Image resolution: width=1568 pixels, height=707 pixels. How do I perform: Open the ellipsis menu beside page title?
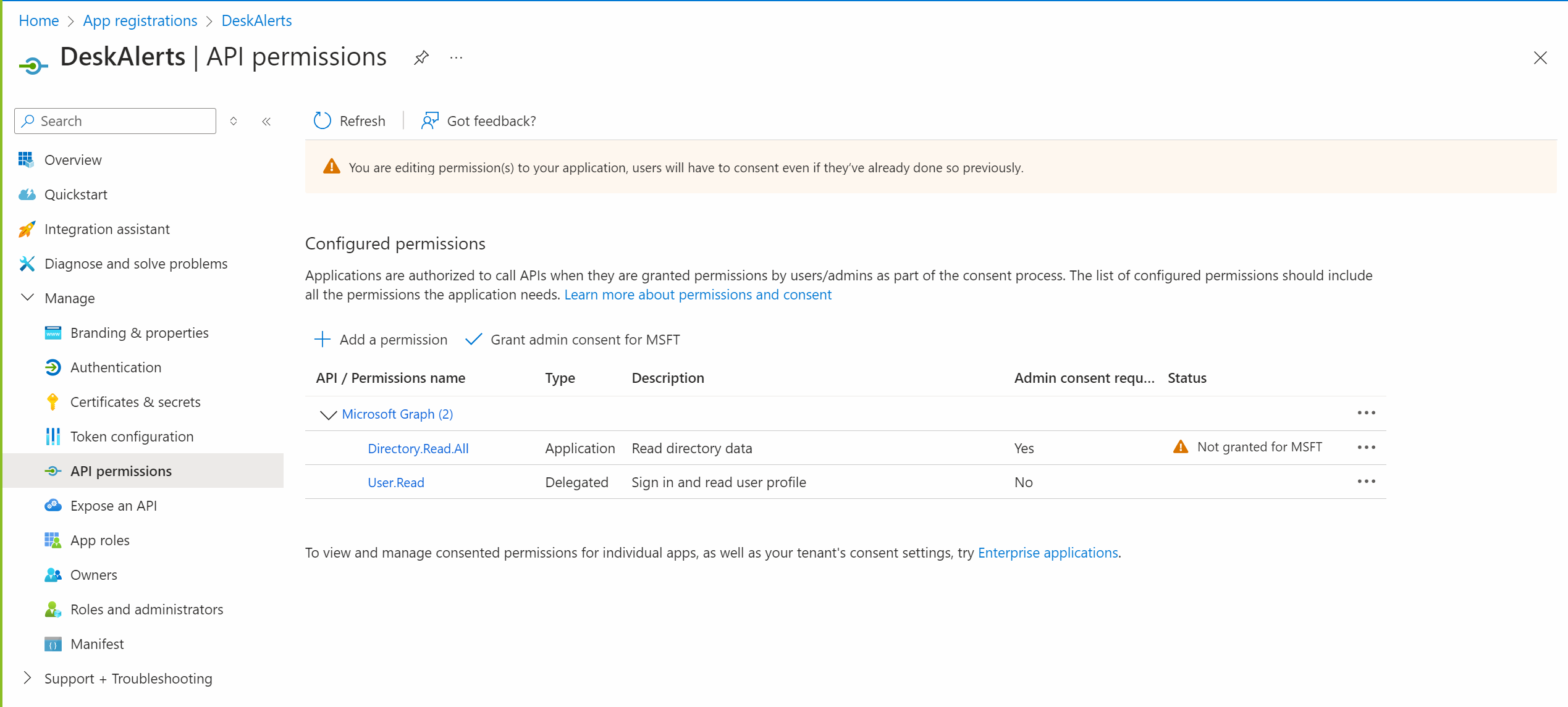pyautogui.click(x=456, y=57)
